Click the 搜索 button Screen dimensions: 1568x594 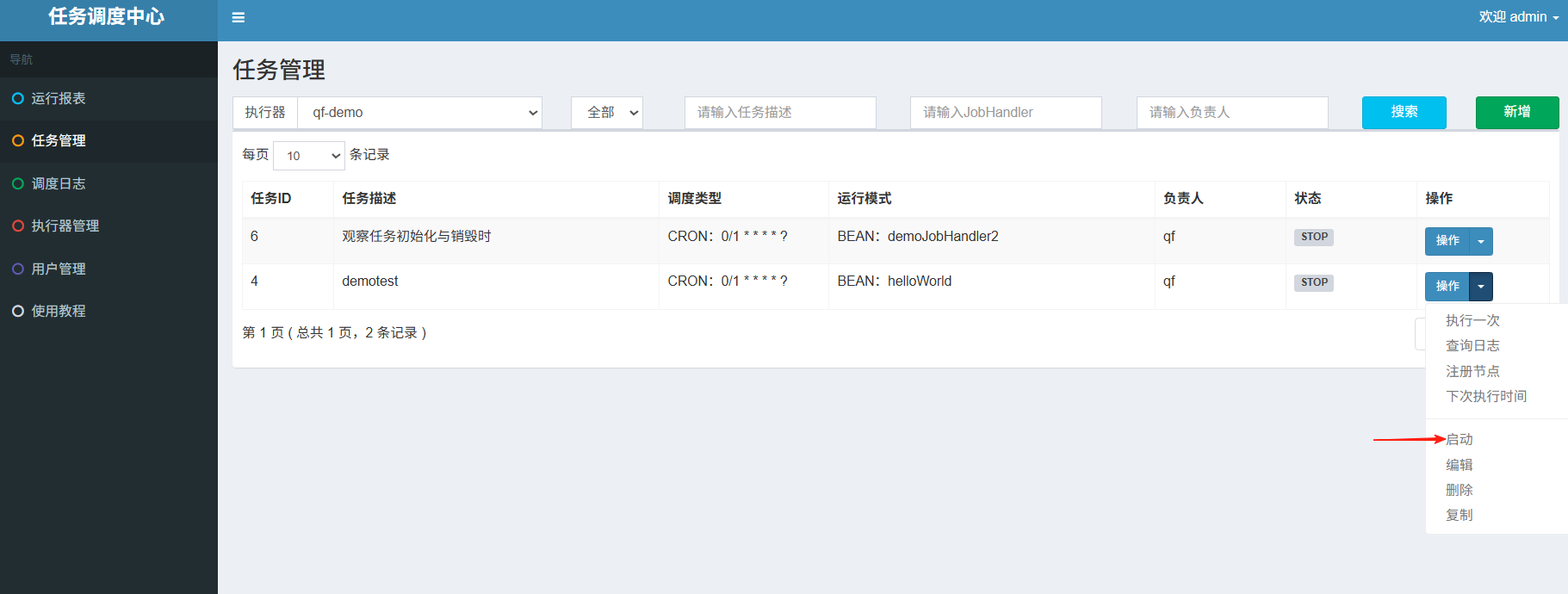1404,113
